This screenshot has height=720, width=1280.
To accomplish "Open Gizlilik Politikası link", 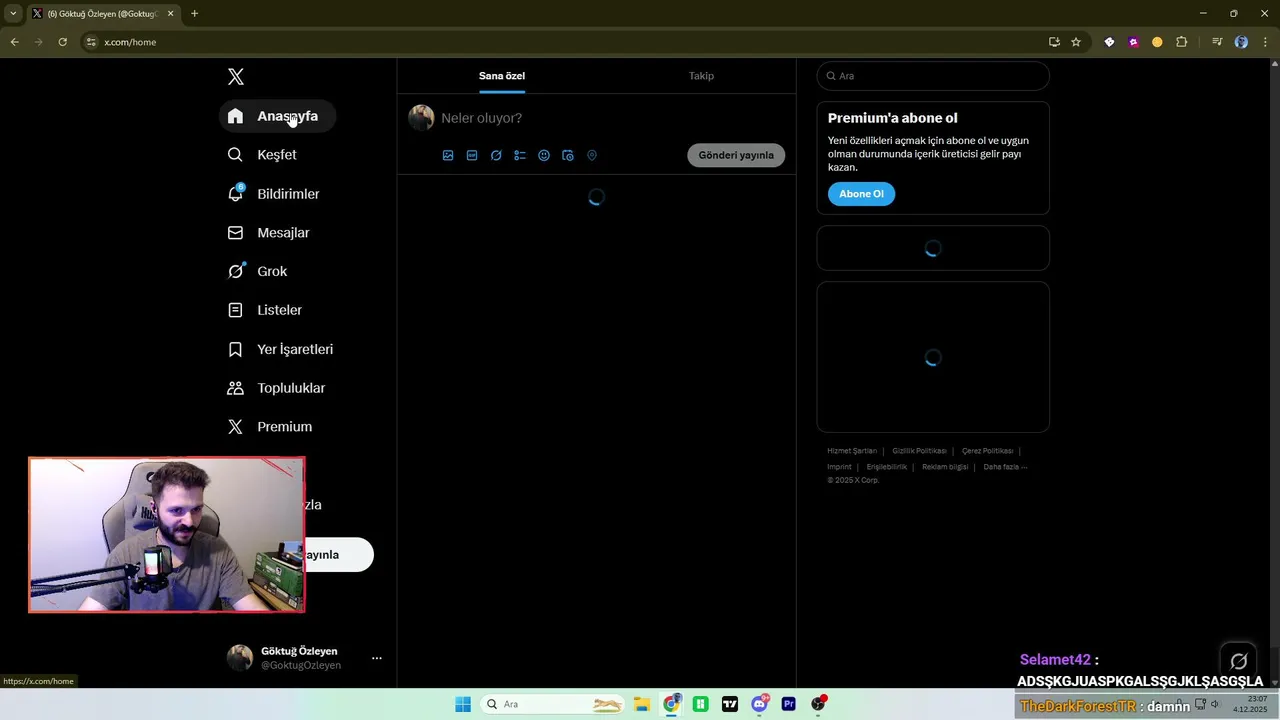I will [919, 451].
